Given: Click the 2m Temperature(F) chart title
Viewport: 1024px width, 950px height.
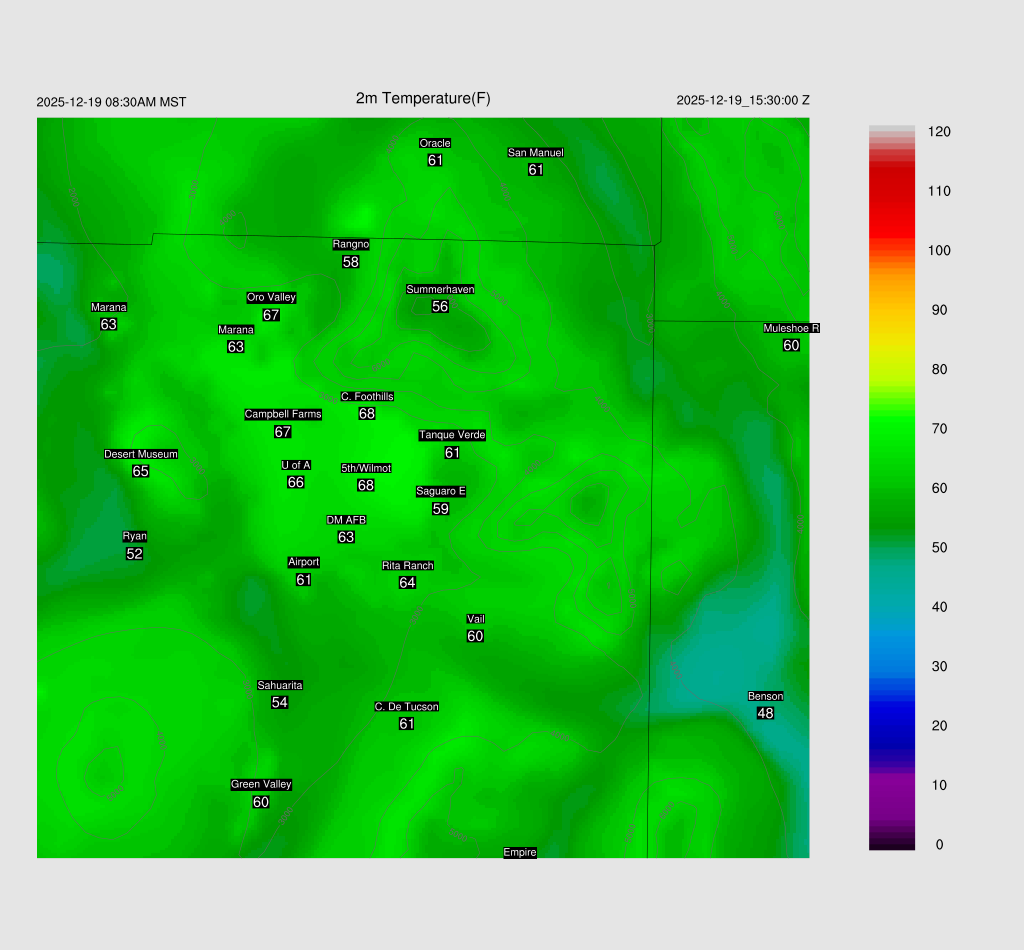Looking at the screenshot, I should click(x=423, y=98).
